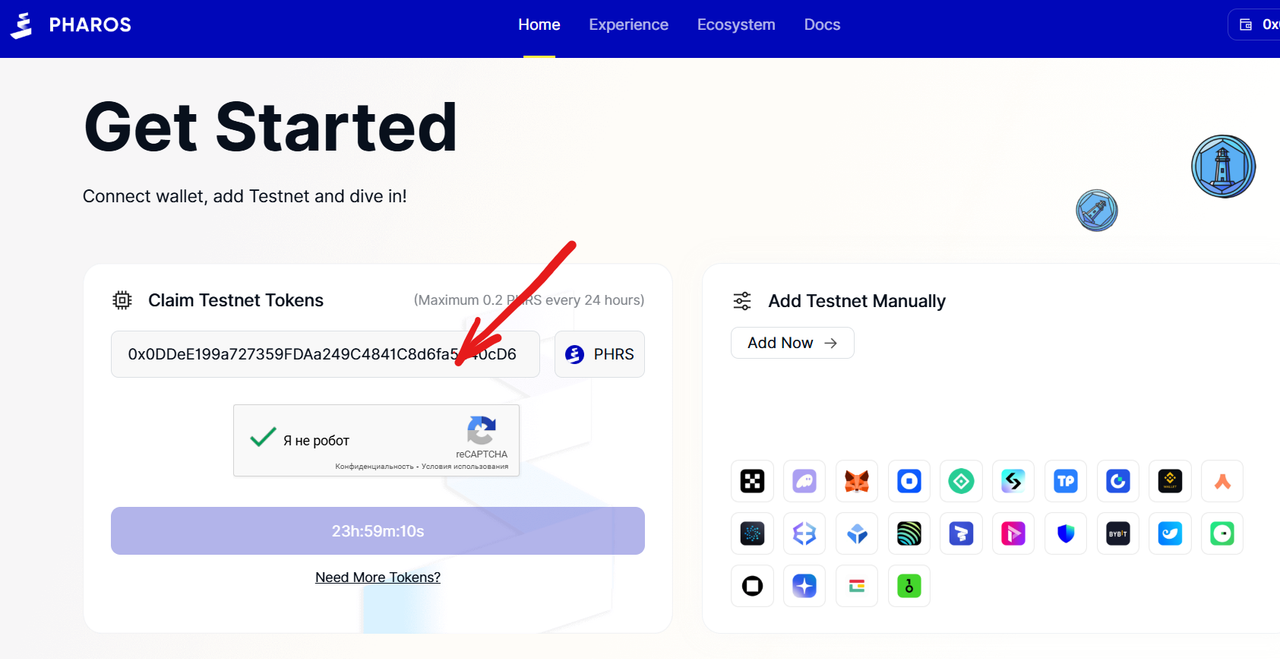Select the green wavy-striped wallet icon
1280x659 pixels.
click(x=909, y=534)
